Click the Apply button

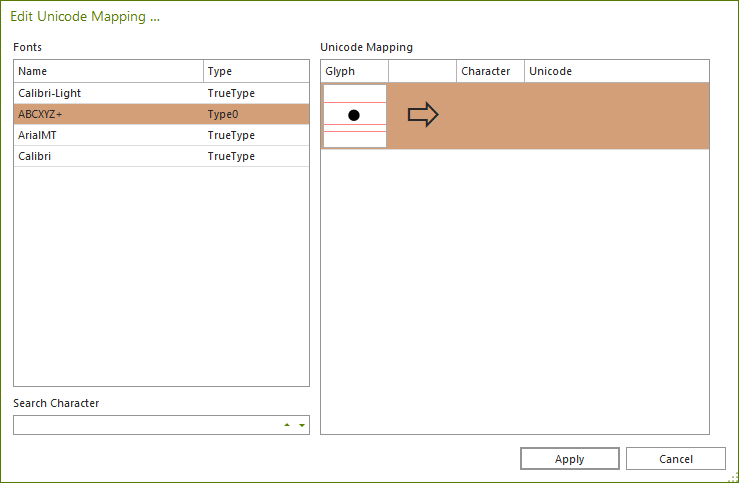tap(569, 458)
